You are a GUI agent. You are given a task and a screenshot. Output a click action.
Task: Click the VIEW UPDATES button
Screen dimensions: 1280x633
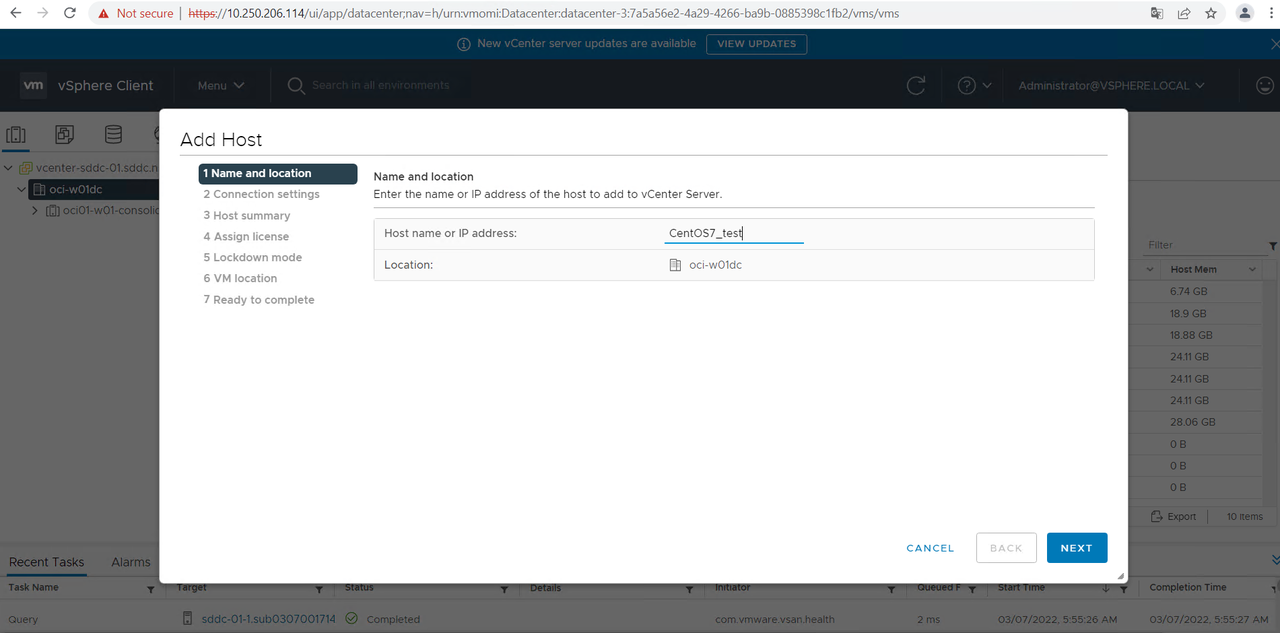756,44
